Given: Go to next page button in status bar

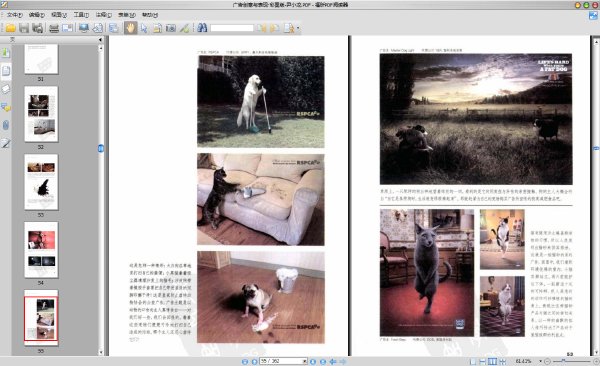Looking at the screenshot, I should (313, 361).
